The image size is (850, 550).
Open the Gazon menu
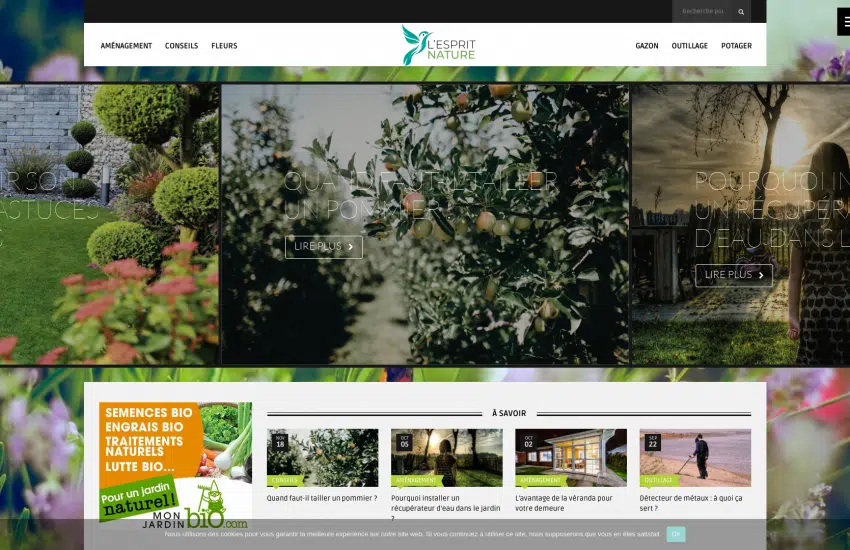(647, 46)
